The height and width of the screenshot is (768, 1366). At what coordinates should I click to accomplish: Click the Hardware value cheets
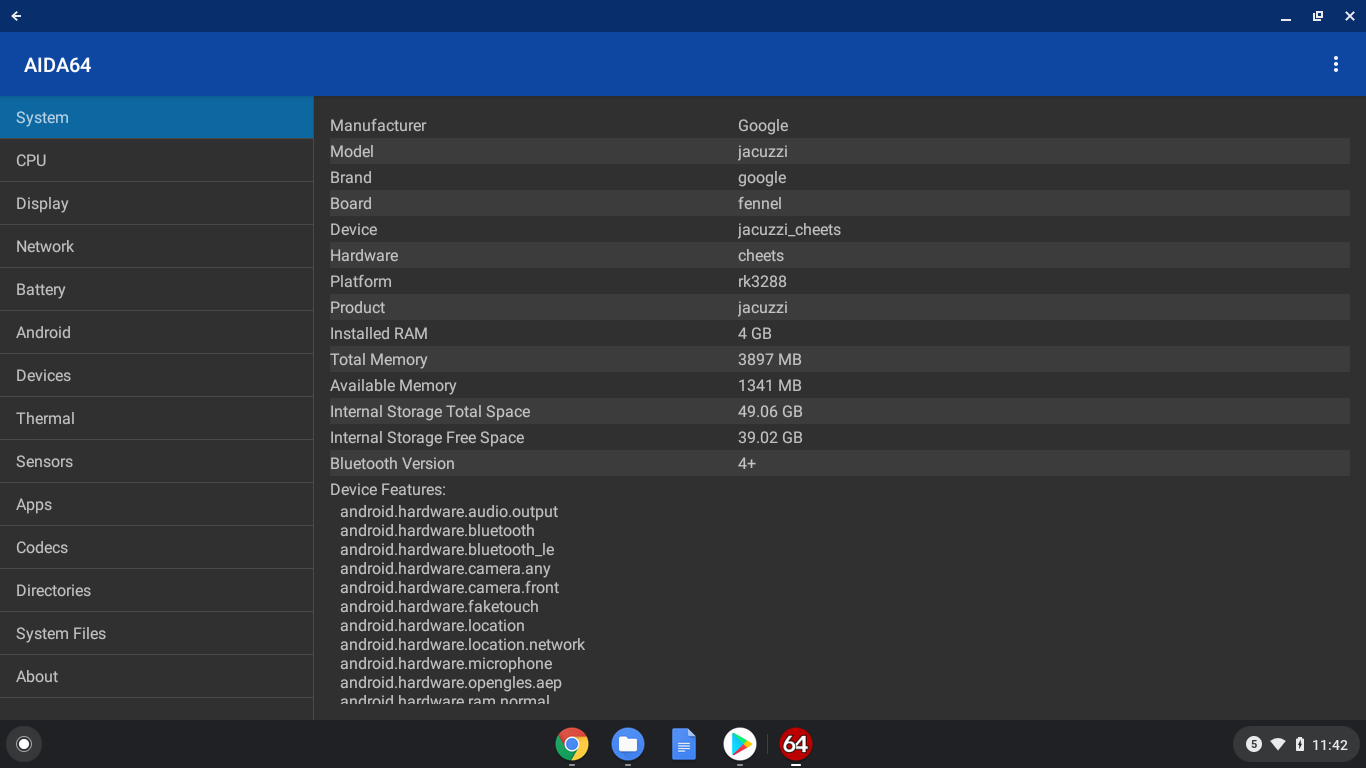(x=761, y=255)
